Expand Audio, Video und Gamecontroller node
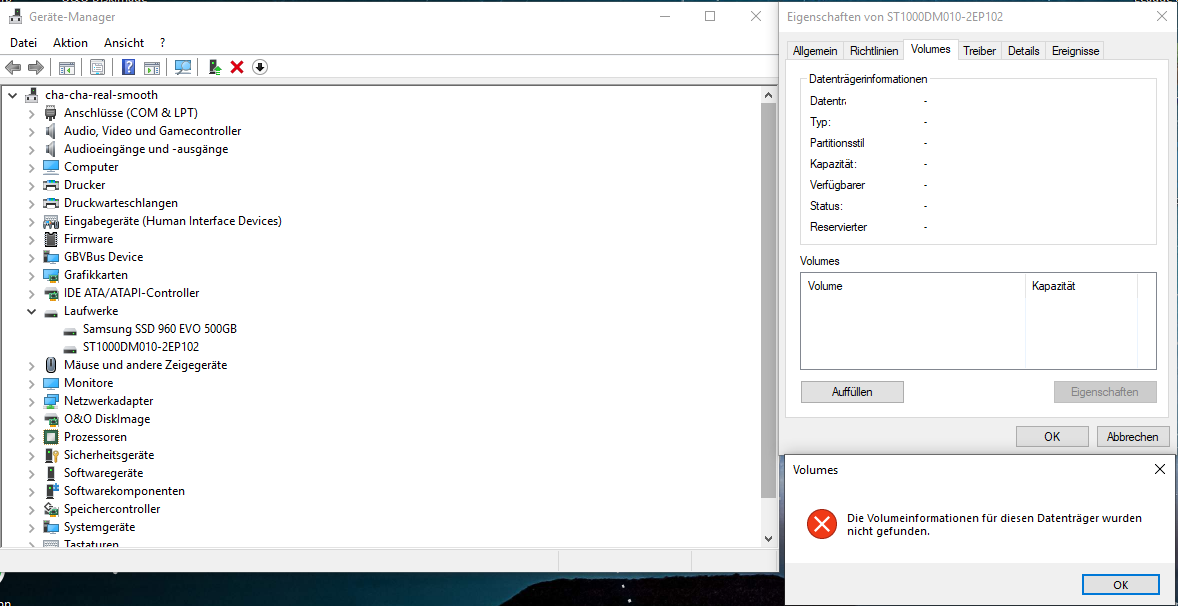 pyautogui.click(x=31, y=131)
